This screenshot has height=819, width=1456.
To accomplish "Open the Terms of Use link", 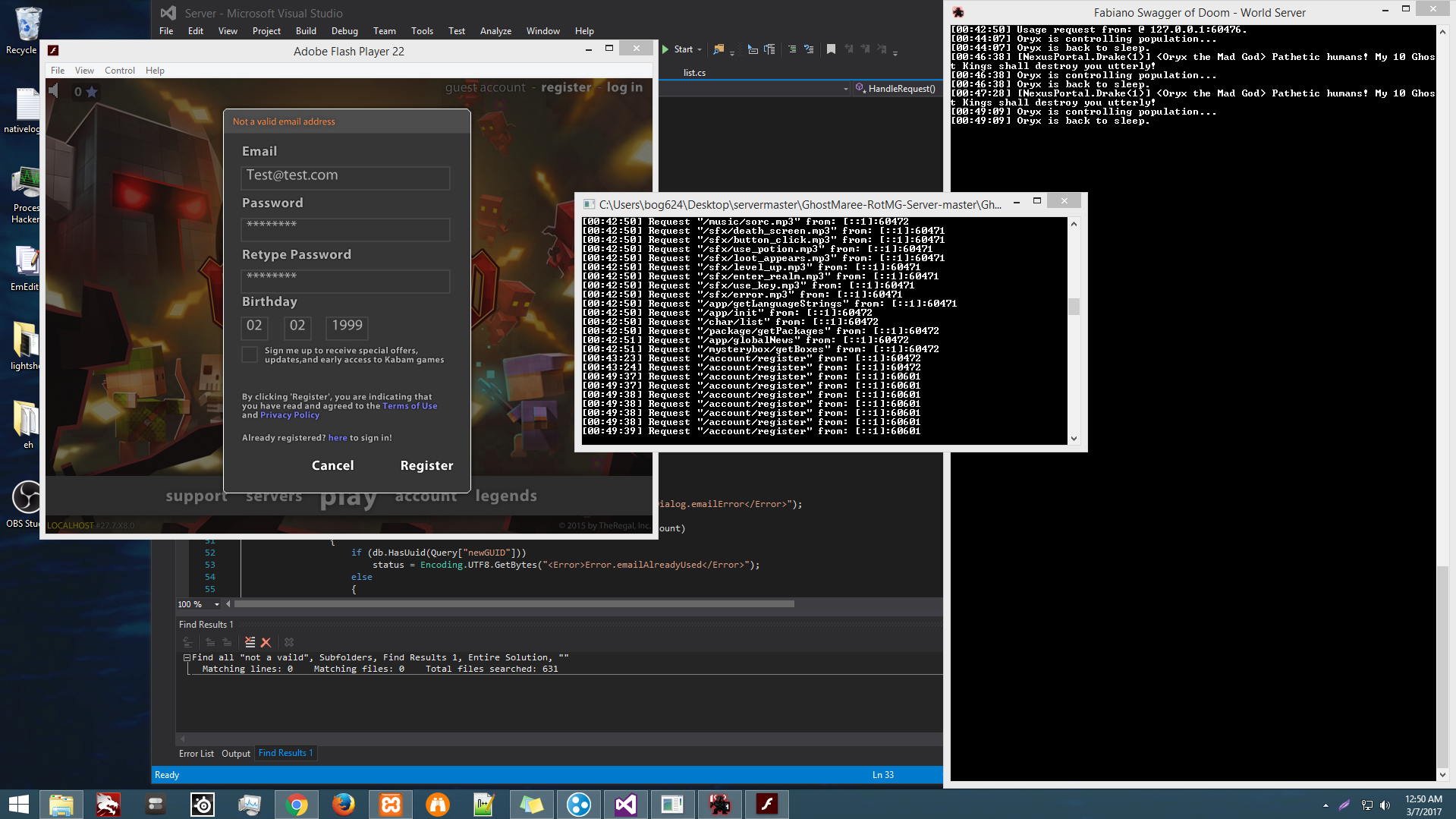I will (410, 406).
